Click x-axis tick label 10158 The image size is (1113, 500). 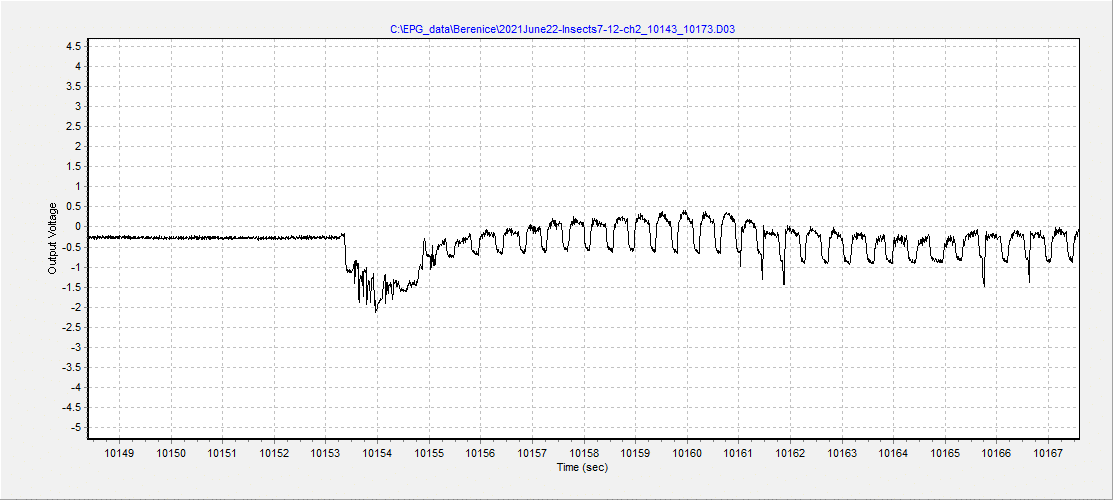[583, 453]
